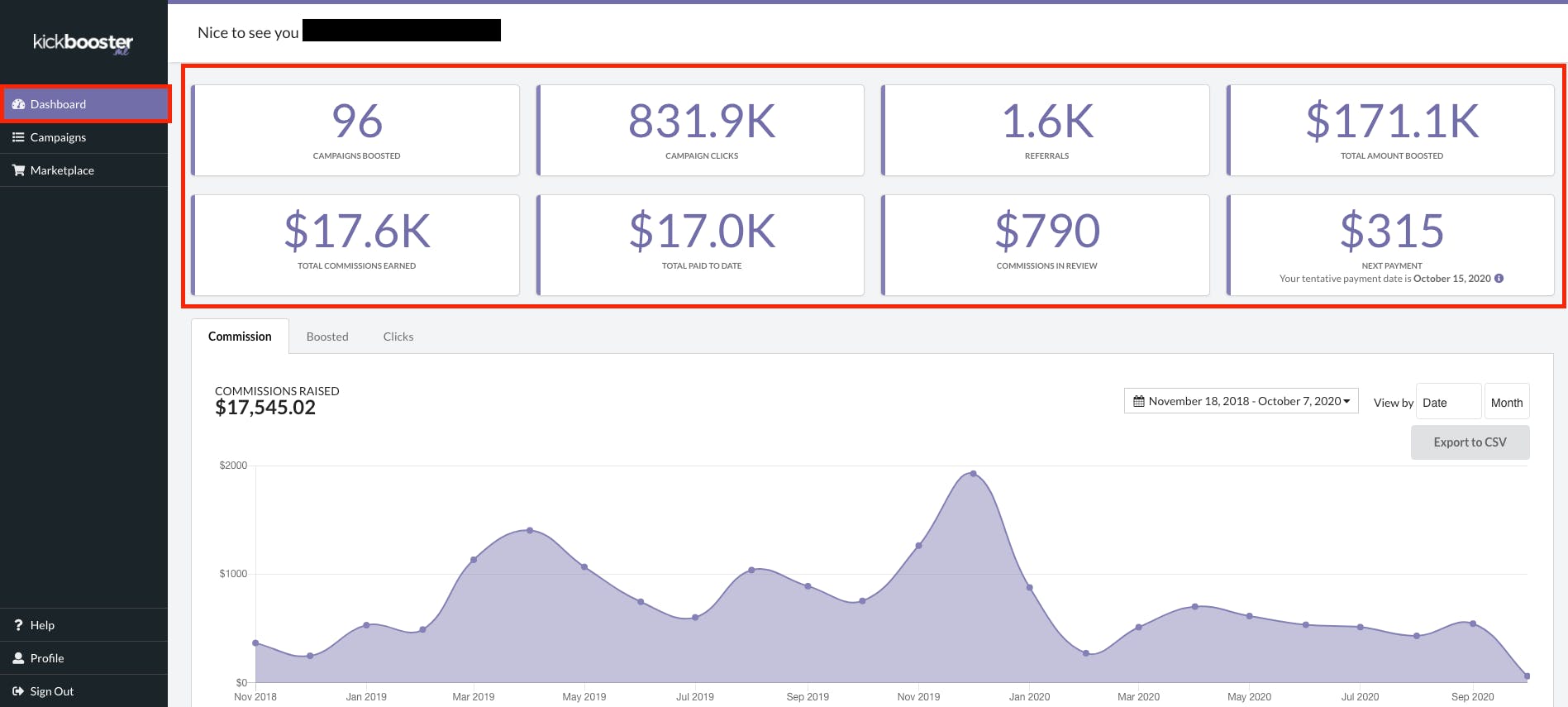The height and width of the screenshot is (707, 1568).
Task: Click the Jan 2020 x-axis label
Action: [1029, 697]
